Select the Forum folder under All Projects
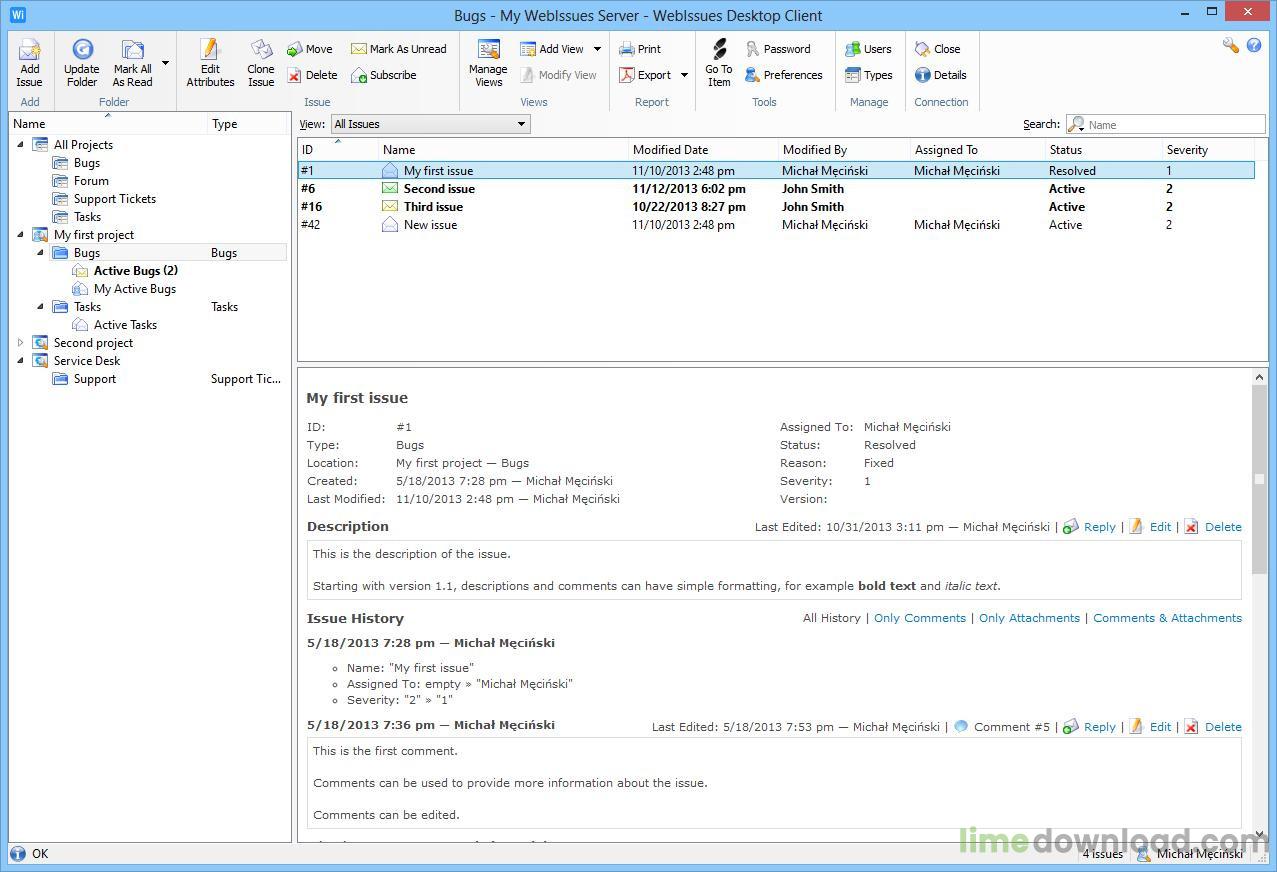 coord(91,181)
